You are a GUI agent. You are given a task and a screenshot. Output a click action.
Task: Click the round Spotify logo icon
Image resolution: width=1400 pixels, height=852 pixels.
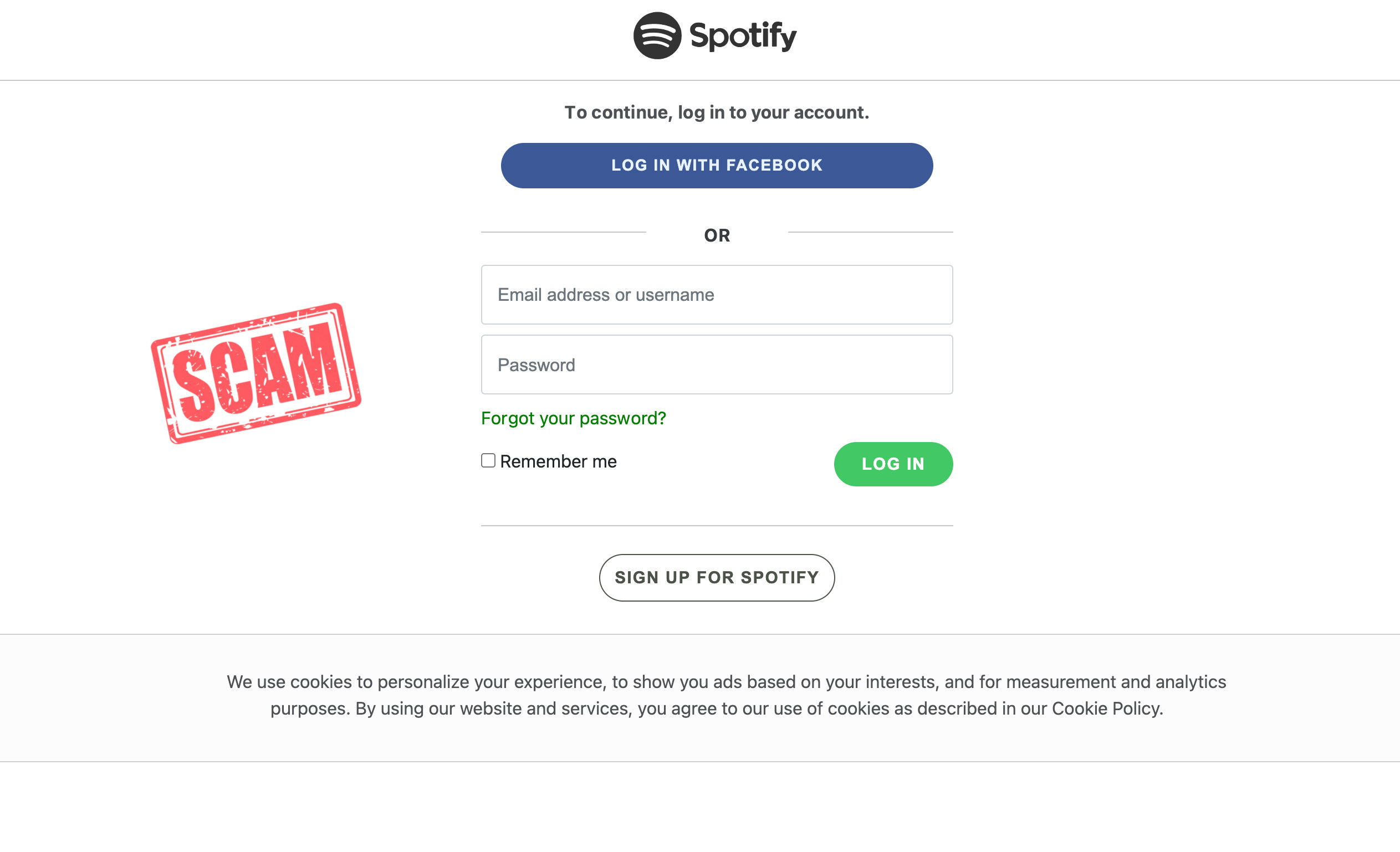(657, 36)
